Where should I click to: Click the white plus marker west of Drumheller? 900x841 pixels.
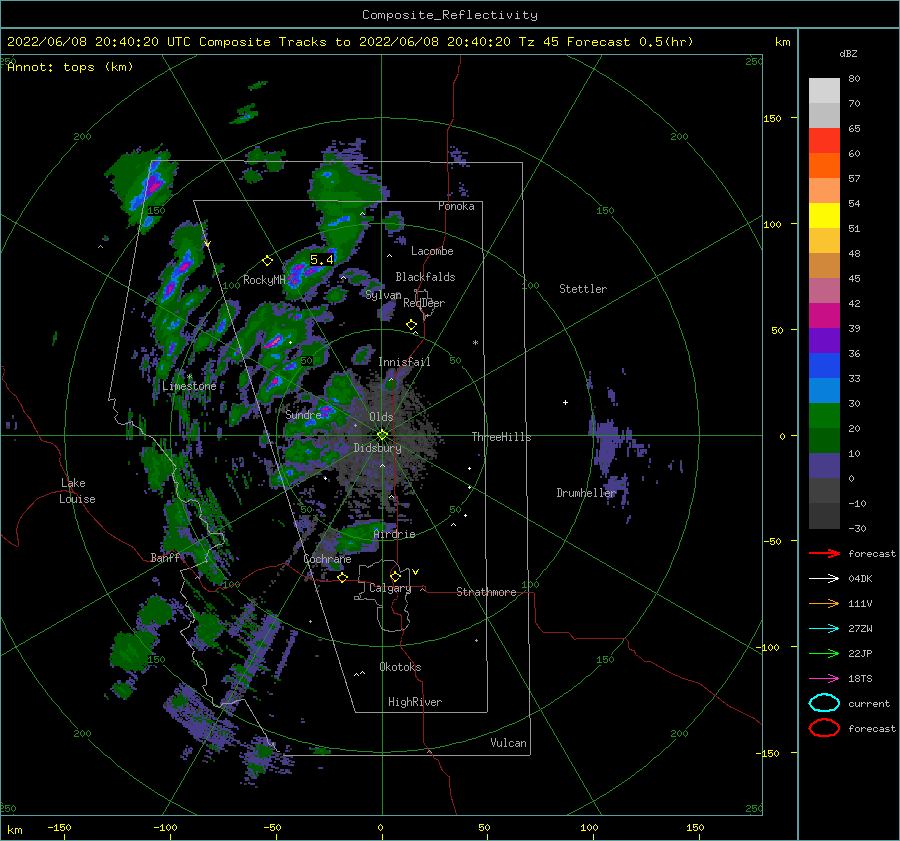[565, 402]
